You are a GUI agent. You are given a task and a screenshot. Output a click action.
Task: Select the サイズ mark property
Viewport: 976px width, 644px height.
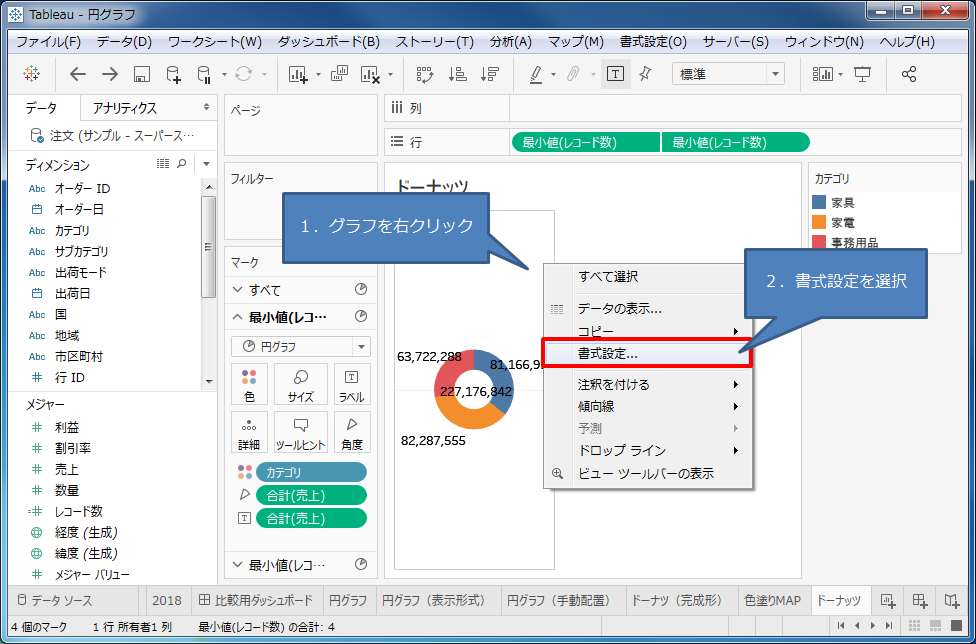(299, 384)
